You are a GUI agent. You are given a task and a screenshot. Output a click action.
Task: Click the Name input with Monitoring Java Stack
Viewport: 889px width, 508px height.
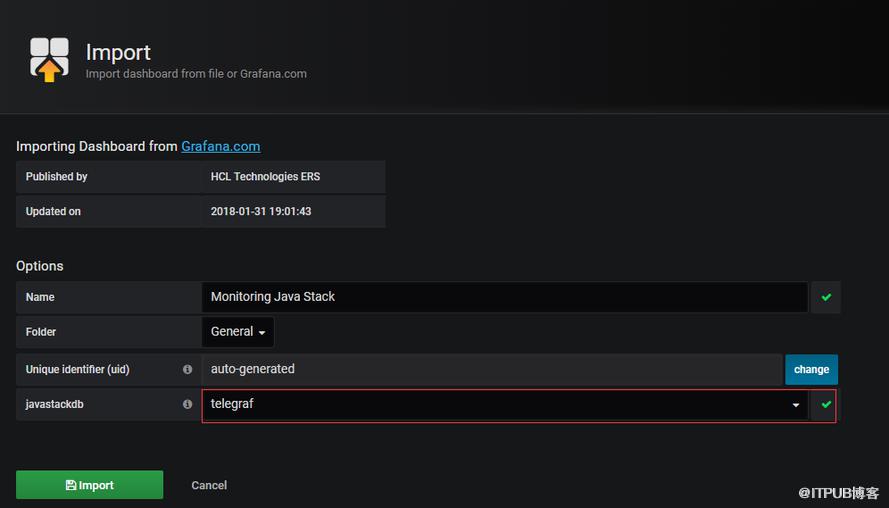[505, 297]
